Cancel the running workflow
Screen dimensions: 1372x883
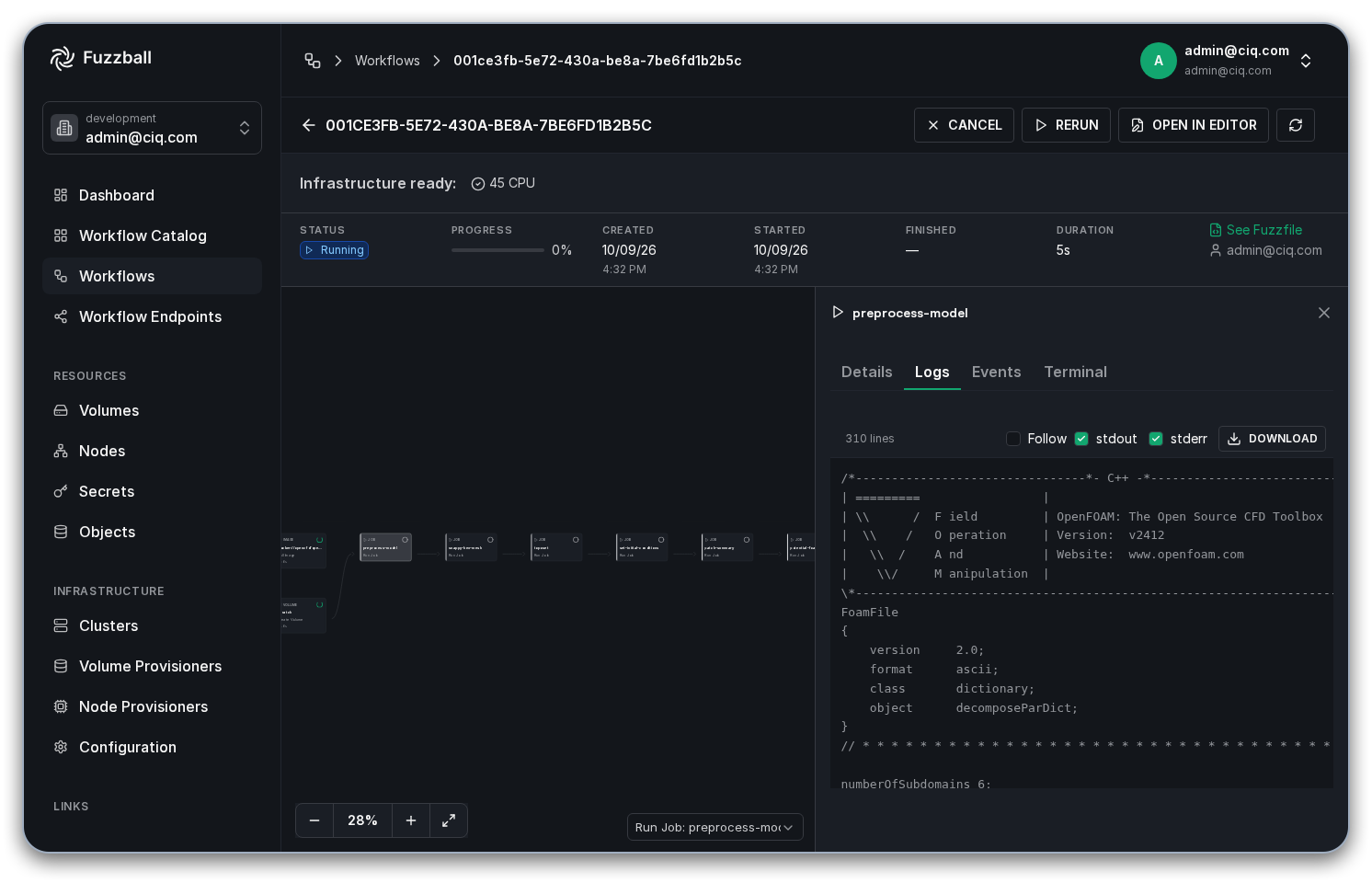coord(964,125)
